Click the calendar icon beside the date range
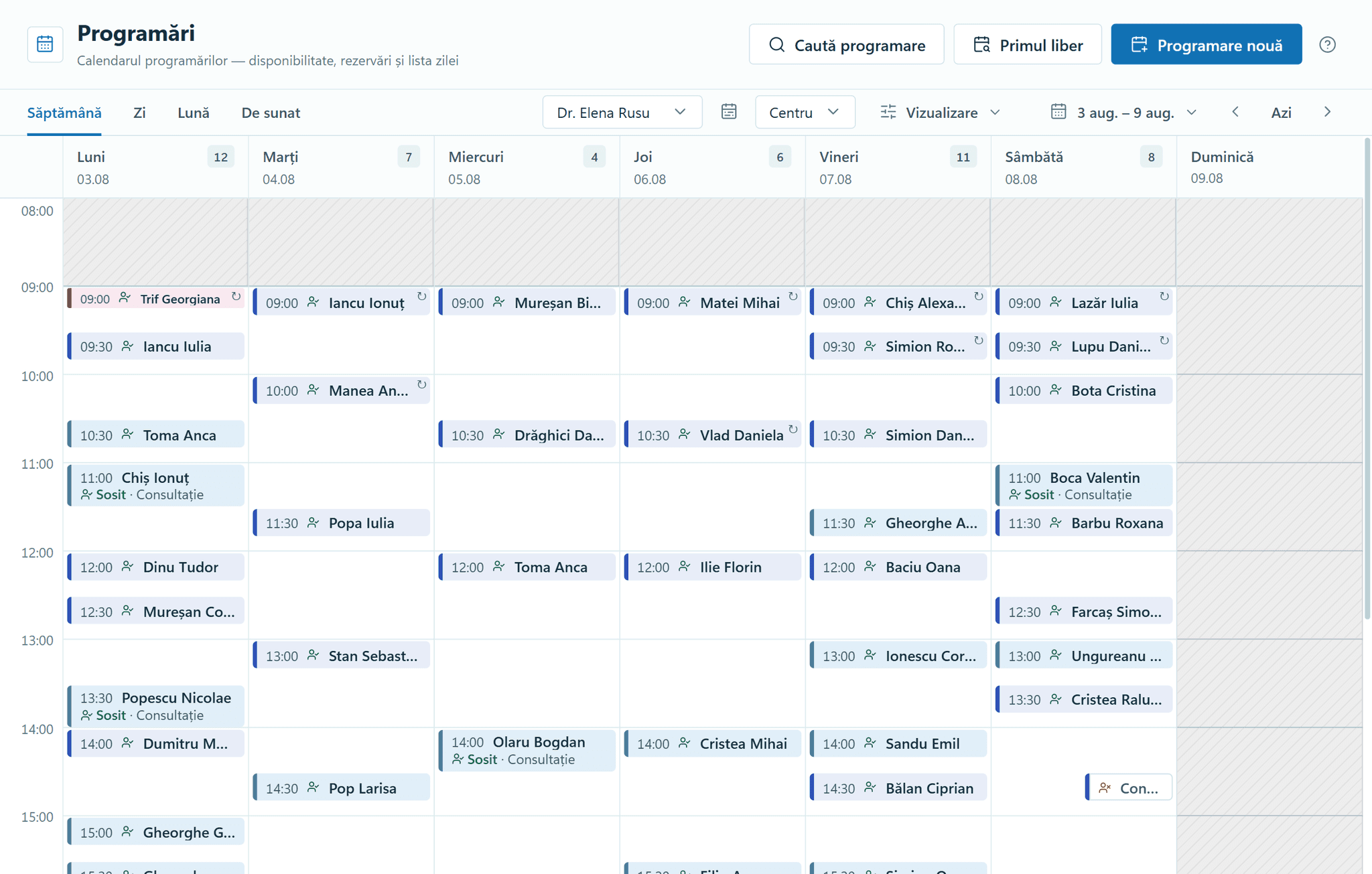 1058,112
